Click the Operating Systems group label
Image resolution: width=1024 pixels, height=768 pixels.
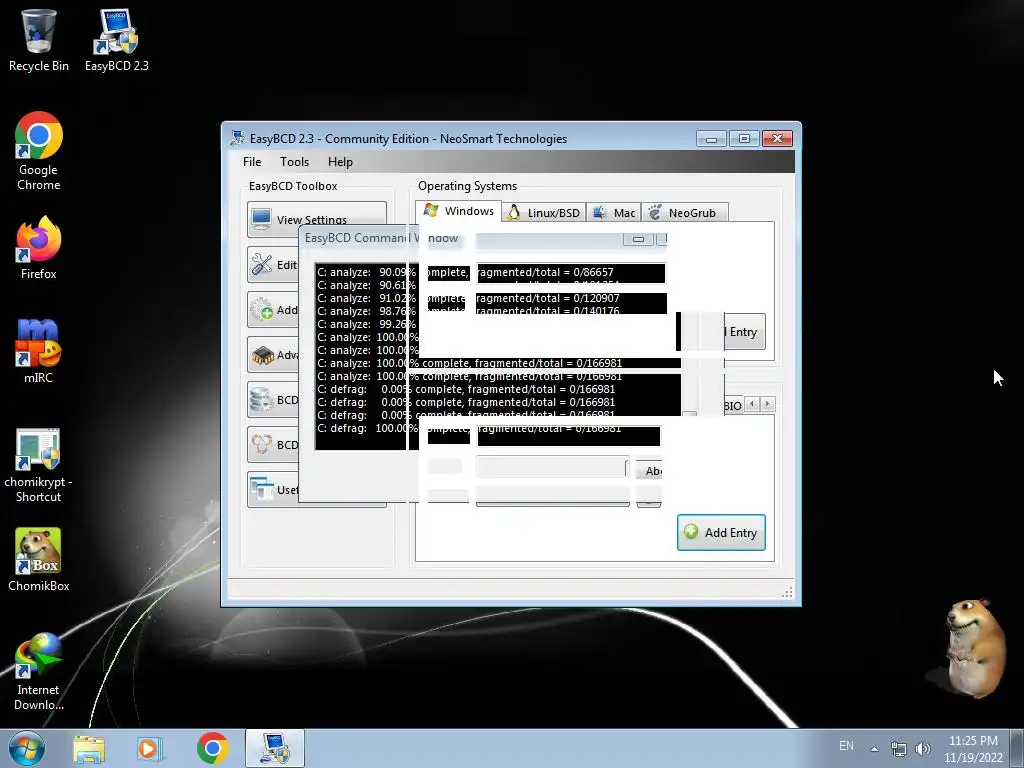(468, 186)
